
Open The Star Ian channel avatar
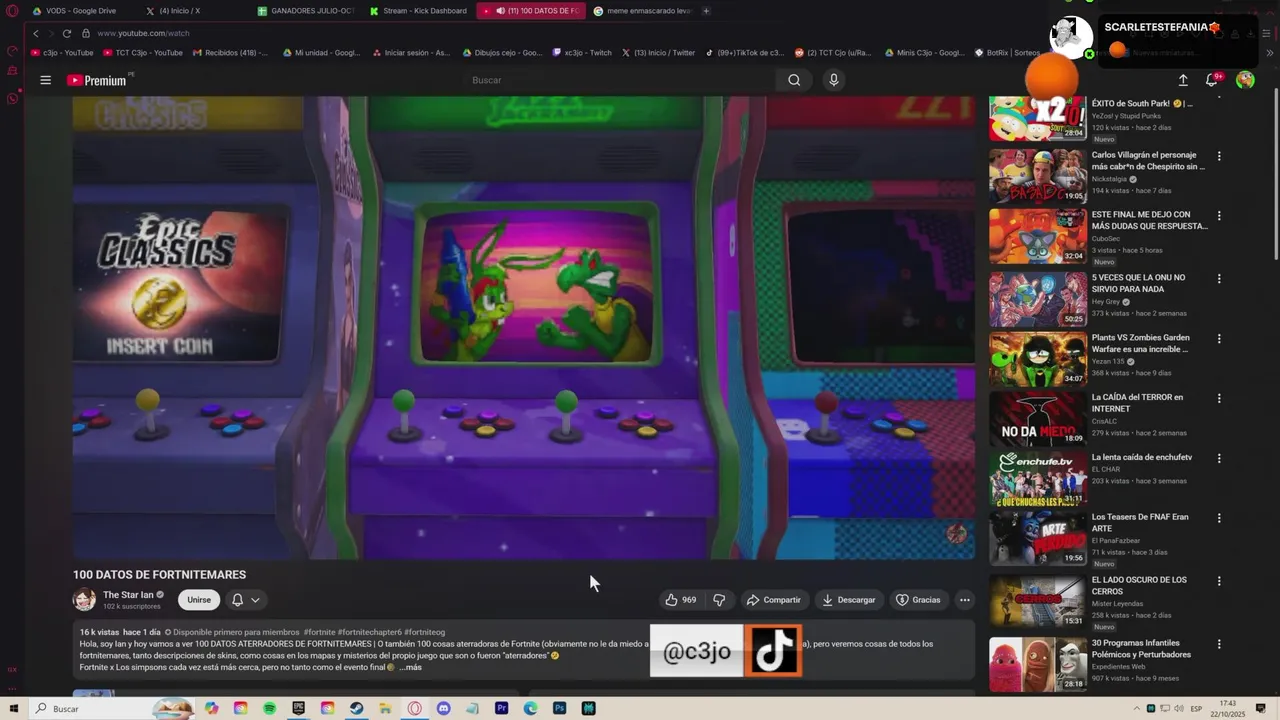[x=84, y=600]
